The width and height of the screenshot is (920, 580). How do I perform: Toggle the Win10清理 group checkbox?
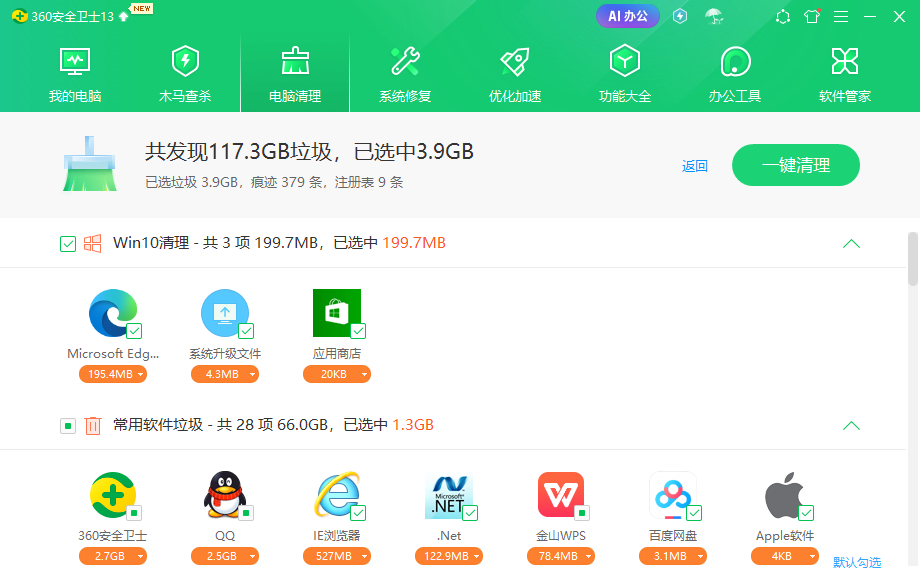point(68,243)
